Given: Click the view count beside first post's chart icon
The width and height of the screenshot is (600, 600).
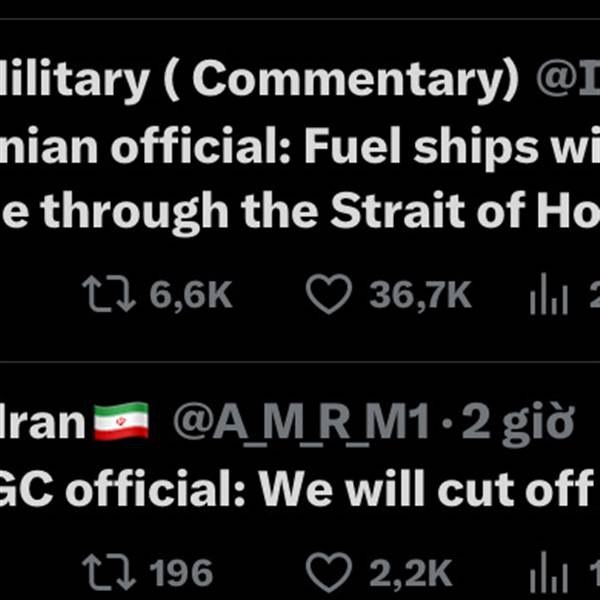Looking at the screenshot, I should pyautogui.click(x=595, y=295).
